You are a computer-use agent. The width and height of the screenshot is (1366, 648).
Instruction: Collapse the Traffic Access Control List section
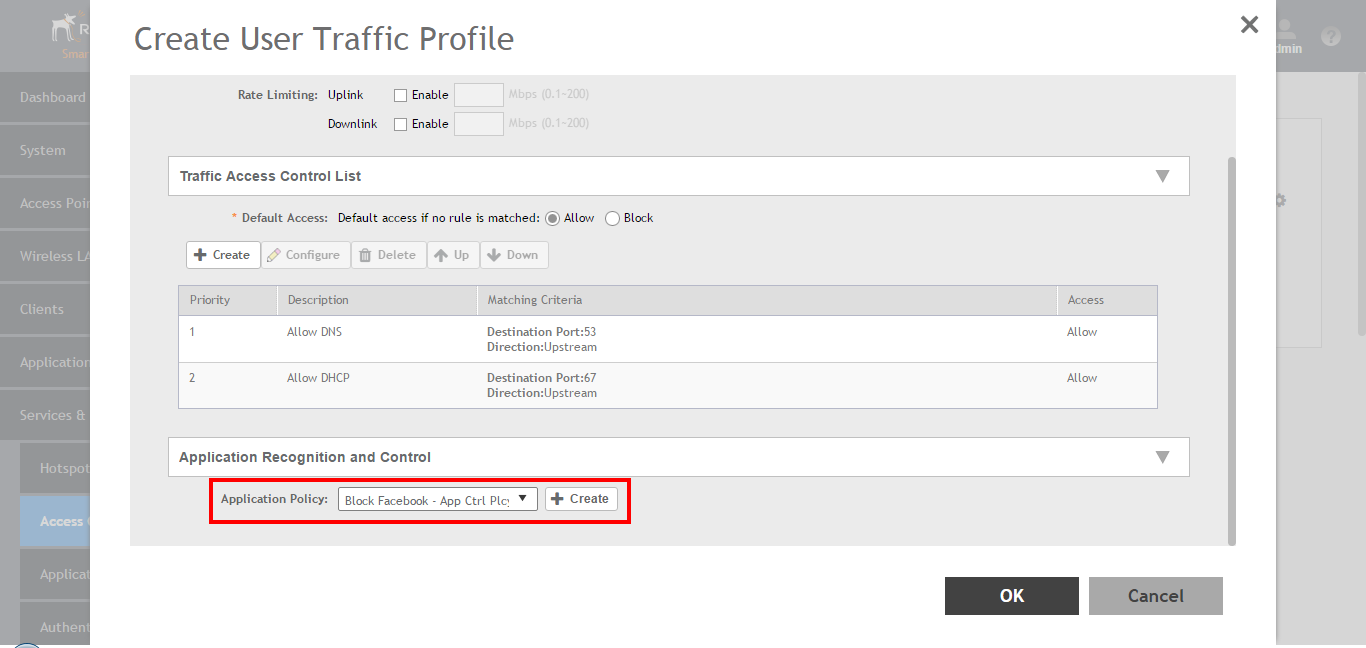pyautogui.click(x=1162, y=176)
